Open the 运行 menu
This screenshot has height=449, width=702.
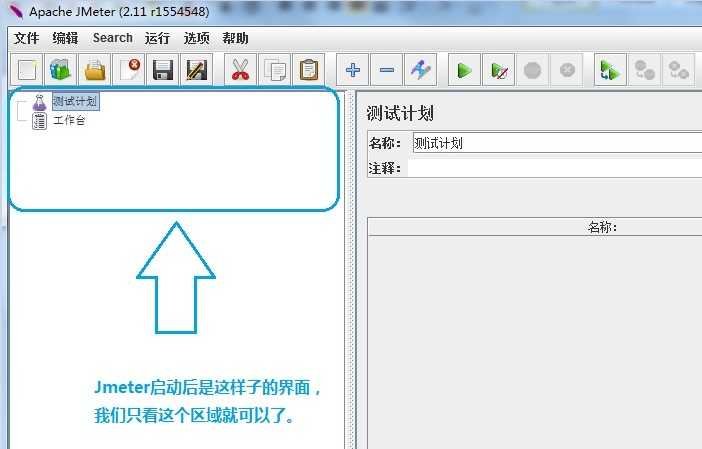[157, 38]
